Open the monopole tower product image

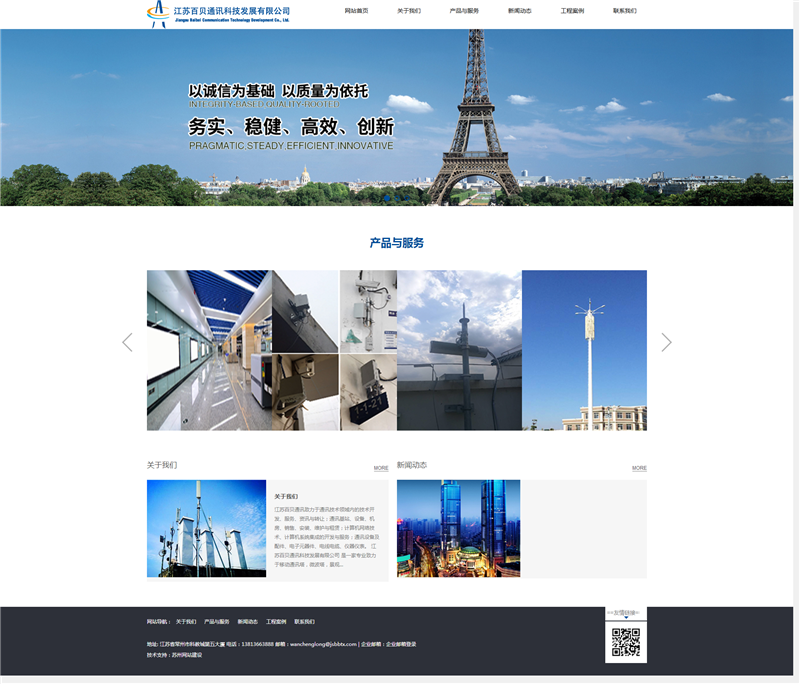(584, 350)
